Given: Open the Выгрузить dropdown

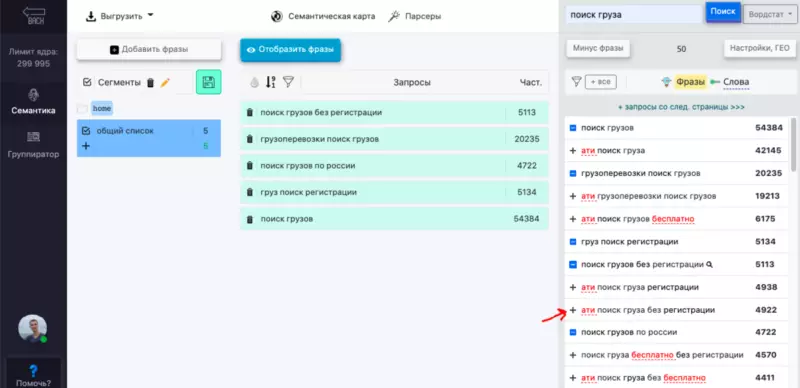Looking at the screenshot, I should coord(119,16).
